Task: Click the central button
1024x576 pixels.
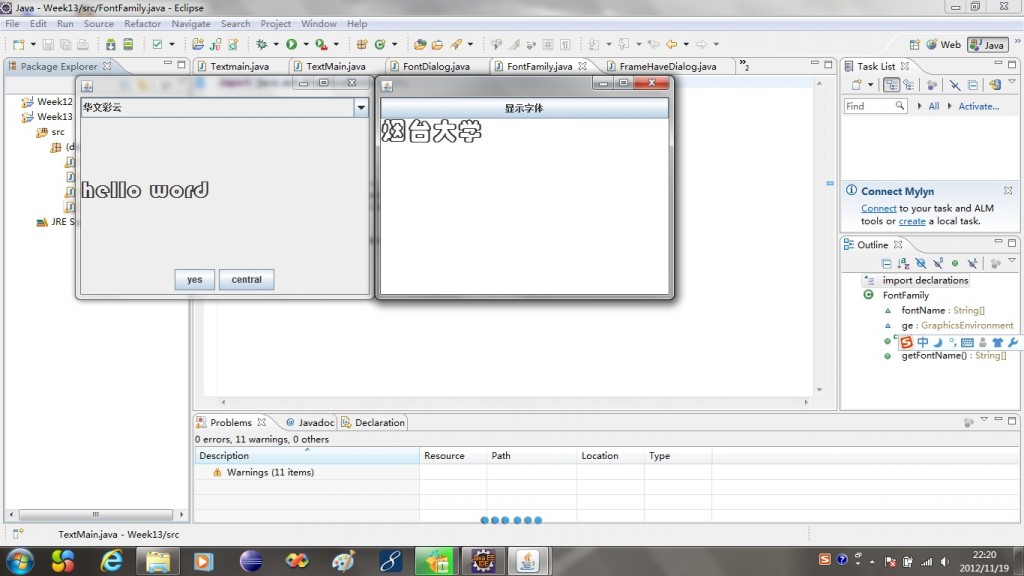Action: pyautogui.click(x=246, y=280)
